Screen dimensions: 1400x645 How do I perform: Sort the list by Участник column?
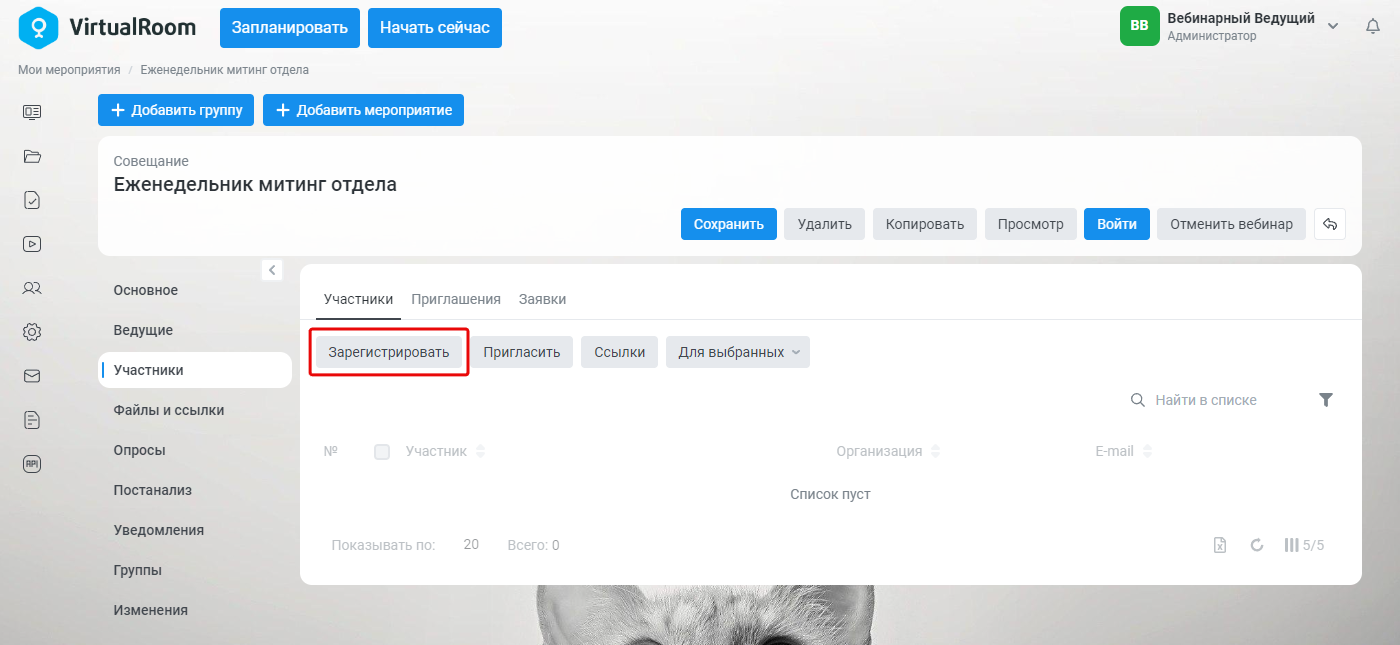[481, 452]
